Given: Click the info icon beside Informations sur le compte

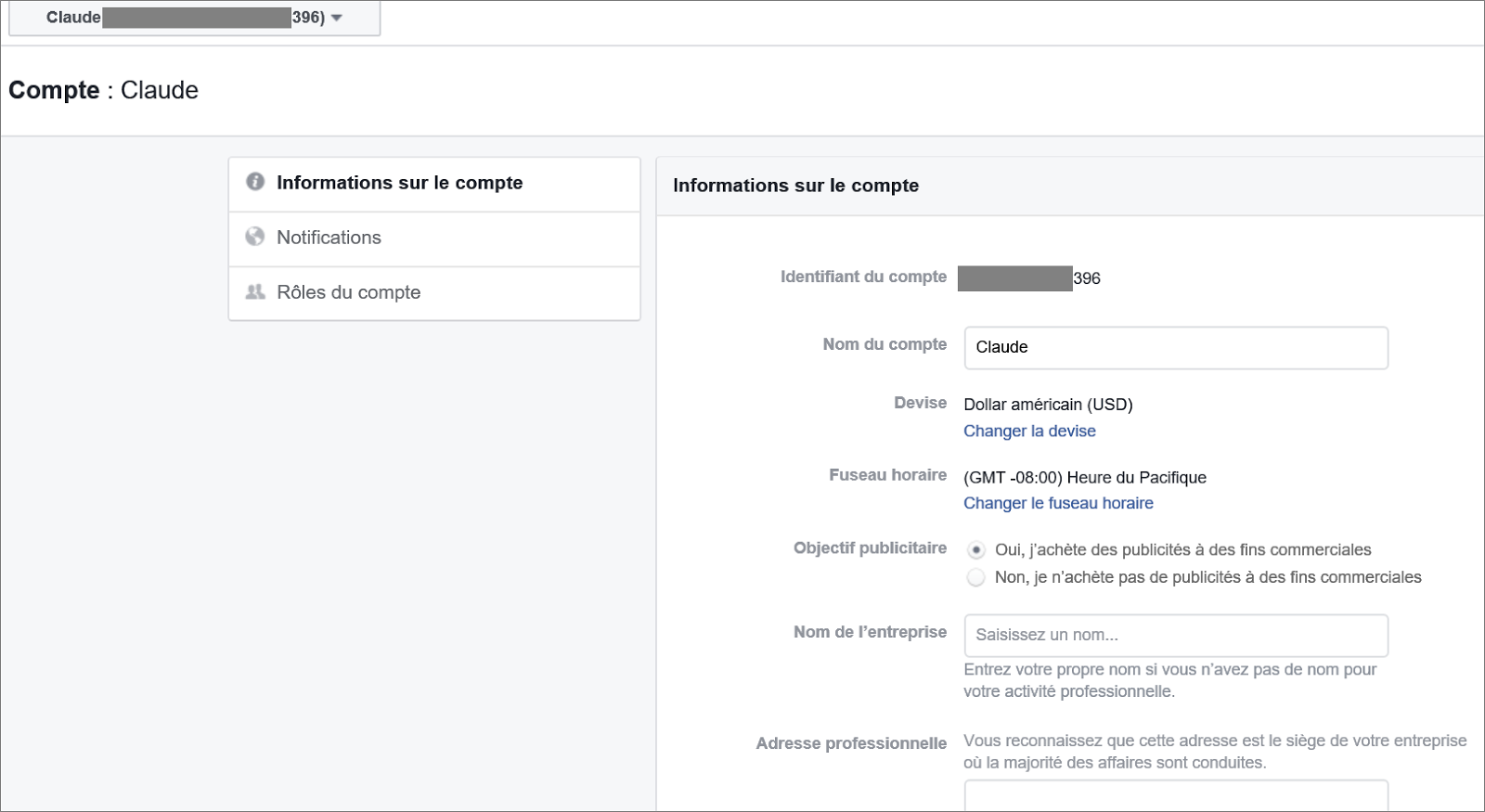Looking at the screenshot, I should [x=255, y=182].
